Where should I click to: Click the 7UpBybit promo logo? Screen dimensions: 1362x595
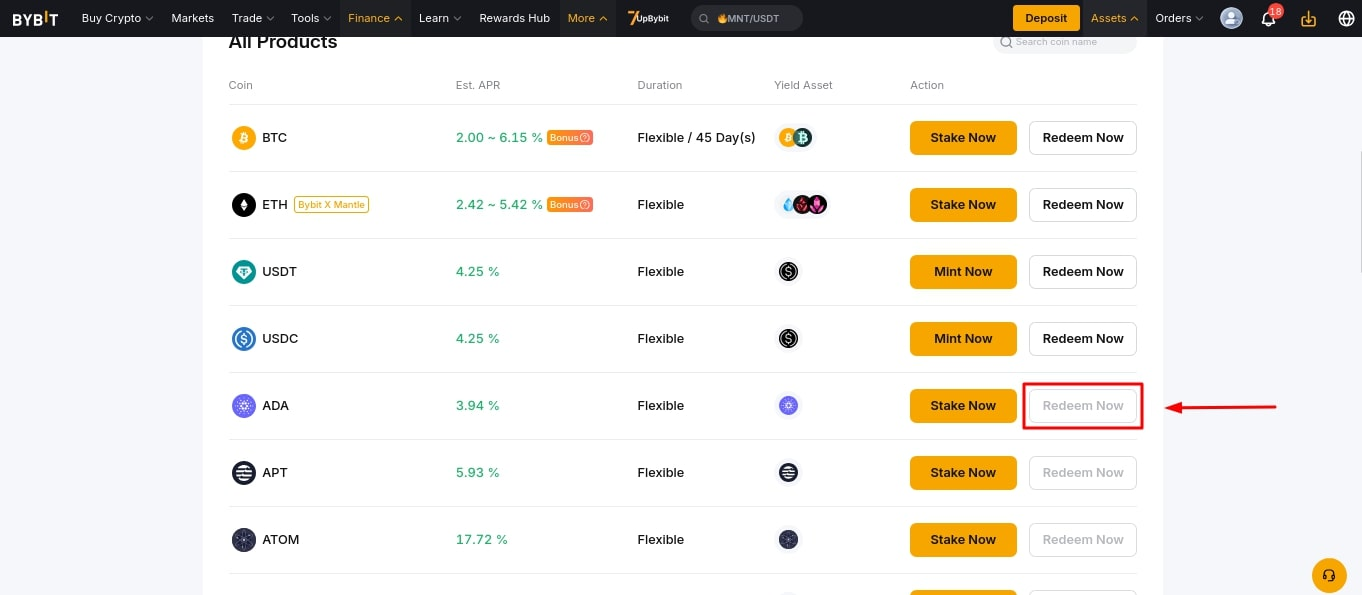coord(648,18)
